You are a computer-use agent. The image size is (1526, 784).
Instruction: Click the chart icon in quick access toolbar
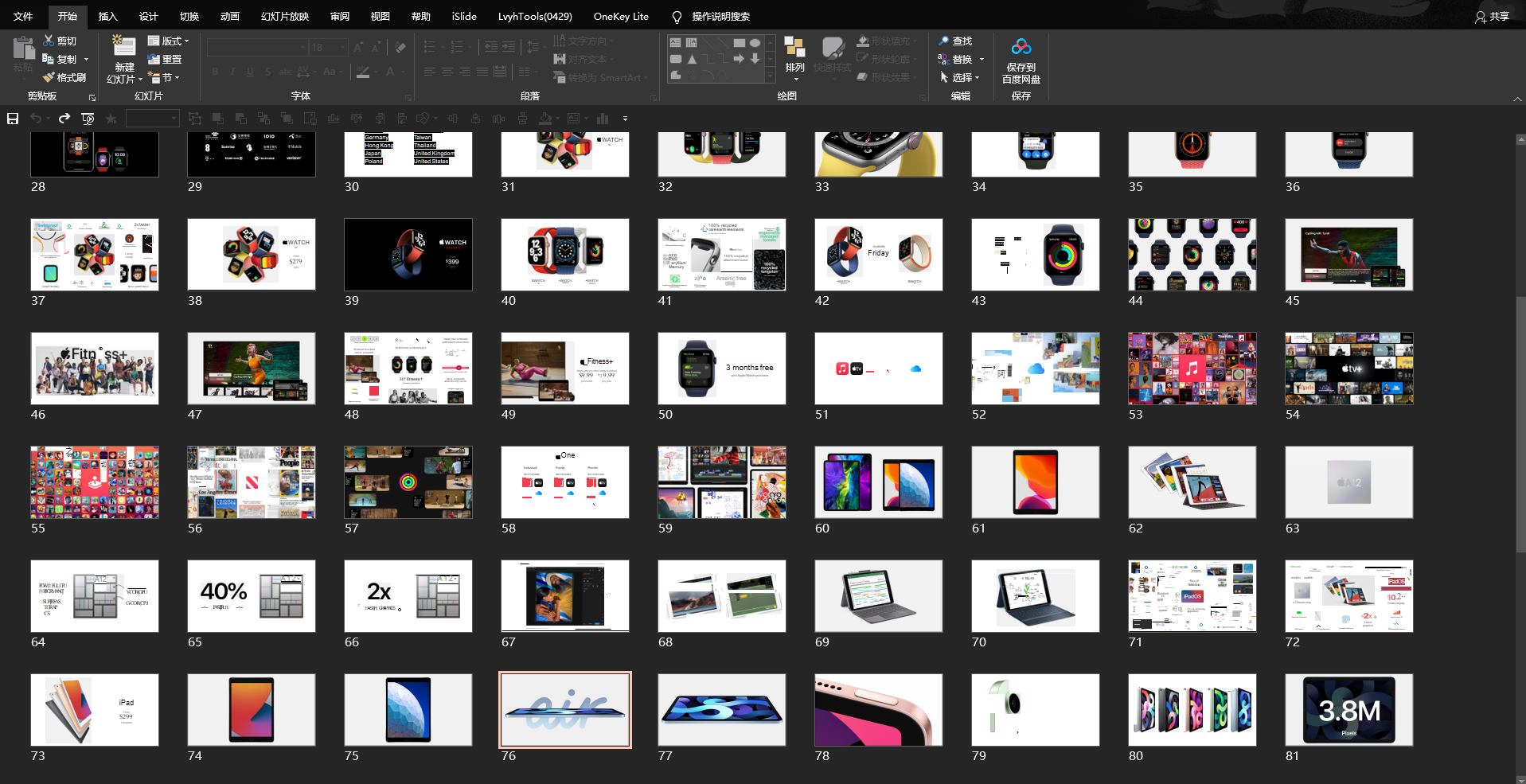(603, 119)
